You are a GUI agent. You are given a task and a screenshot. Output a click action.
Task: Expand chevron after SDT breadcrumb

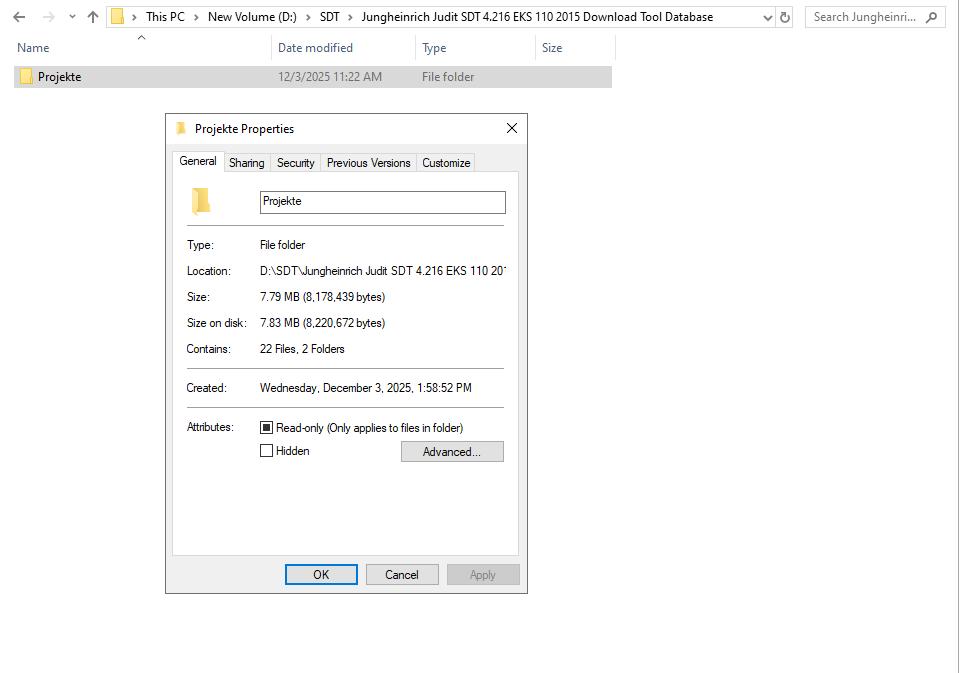pos(350,17)
